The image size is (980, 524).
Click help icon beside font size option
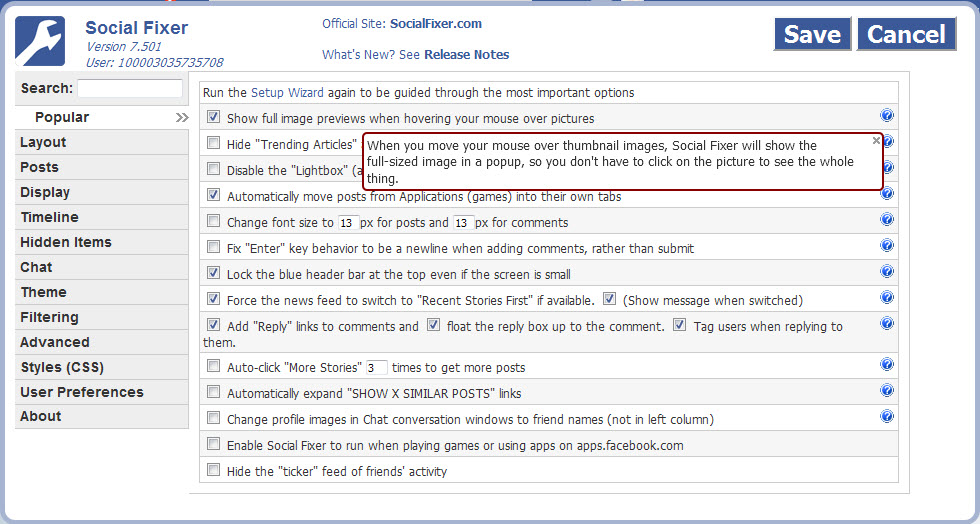[886, 220]
